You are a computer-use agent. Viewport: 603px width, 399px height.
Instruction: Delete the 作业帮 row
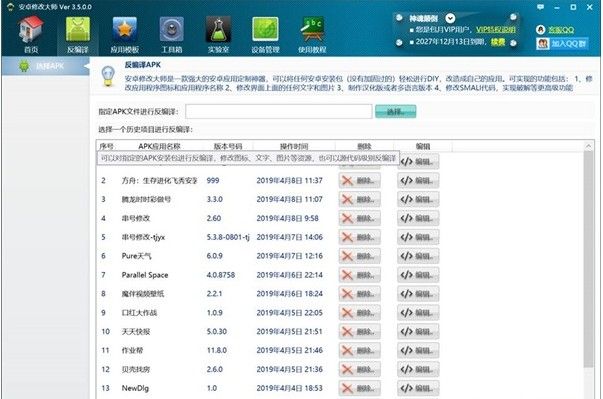pyautogui.click(x=360, y=350)
